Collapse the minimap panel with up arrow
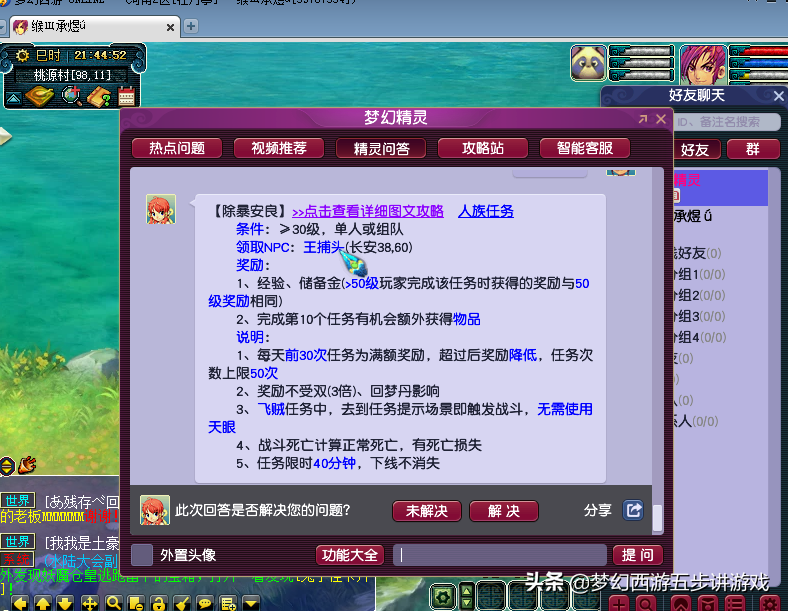The height and width of the screenshot is (611, 788). (x=14, y=97)
